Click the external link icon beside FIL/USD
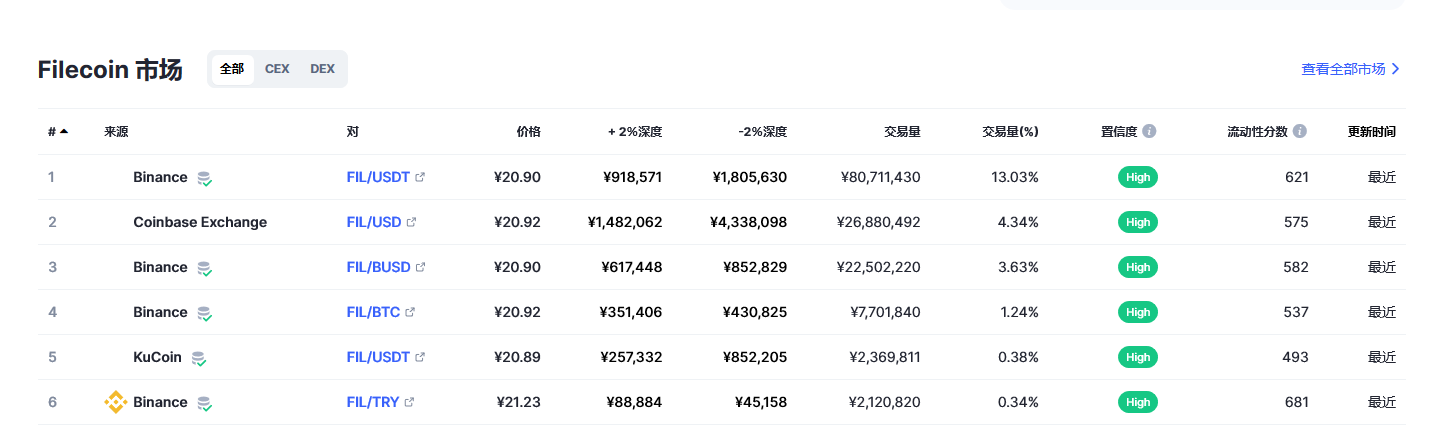1450x430 pixels. click(x=411, y=222)
